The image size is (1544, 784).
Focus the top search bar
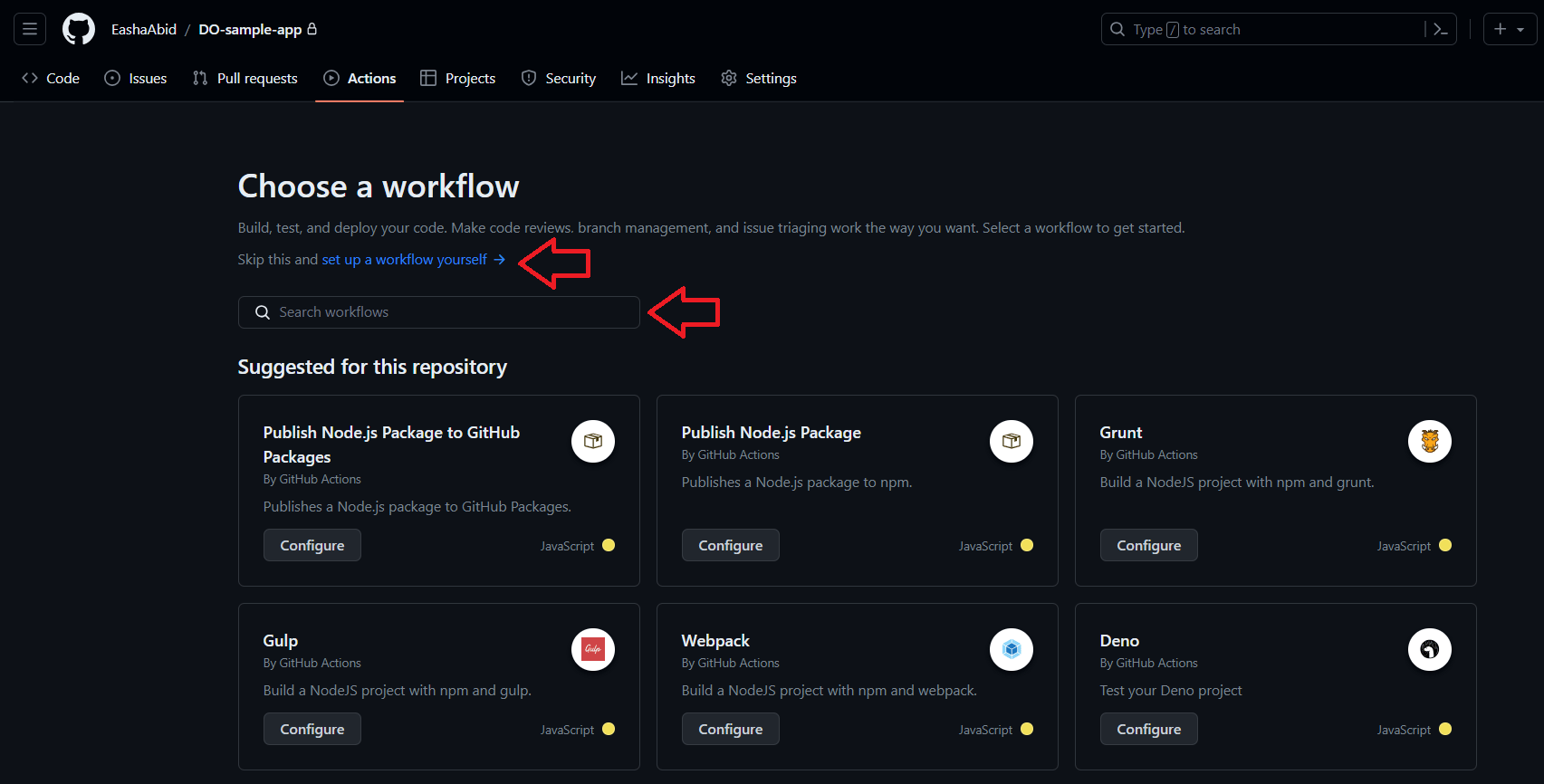coord(1279,29)
